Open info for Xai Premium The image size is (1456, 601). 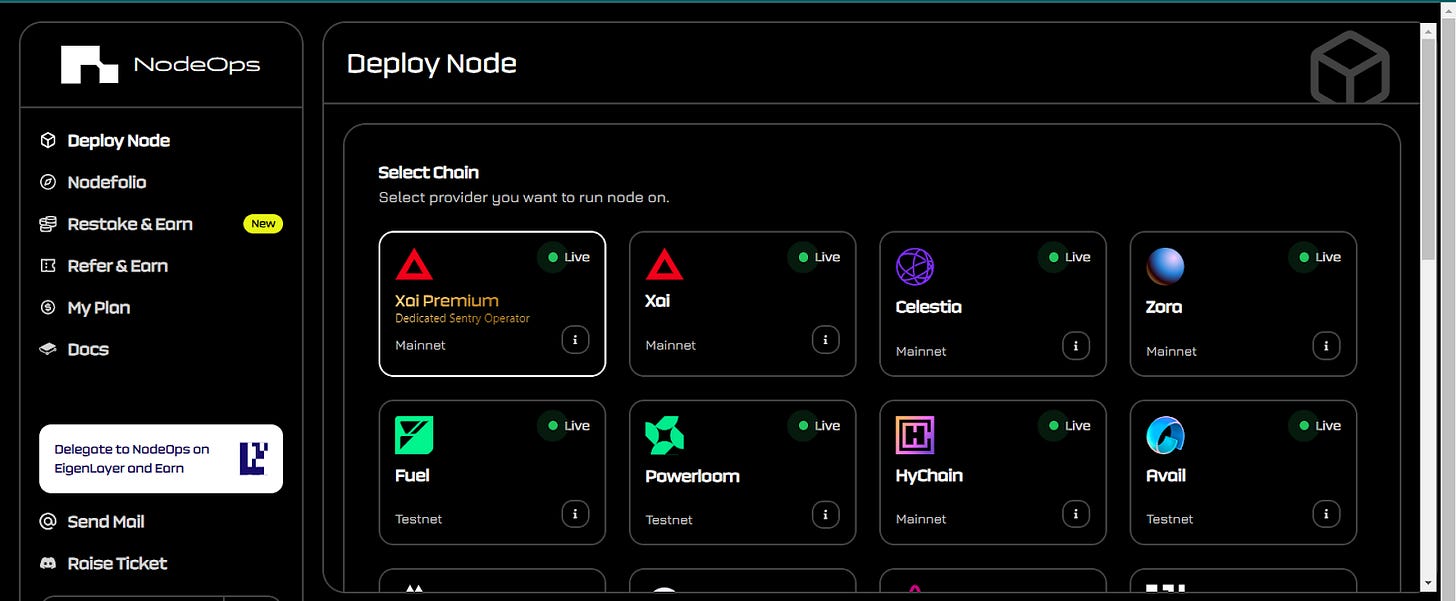point(575,340)
